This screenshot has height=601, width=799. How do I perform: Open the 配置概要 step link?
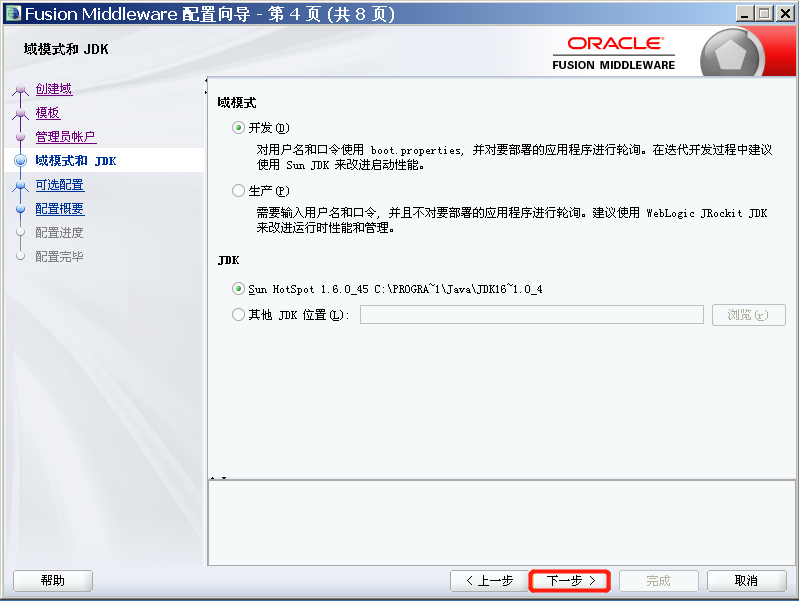pyautogui.click(x=60, y=208)
